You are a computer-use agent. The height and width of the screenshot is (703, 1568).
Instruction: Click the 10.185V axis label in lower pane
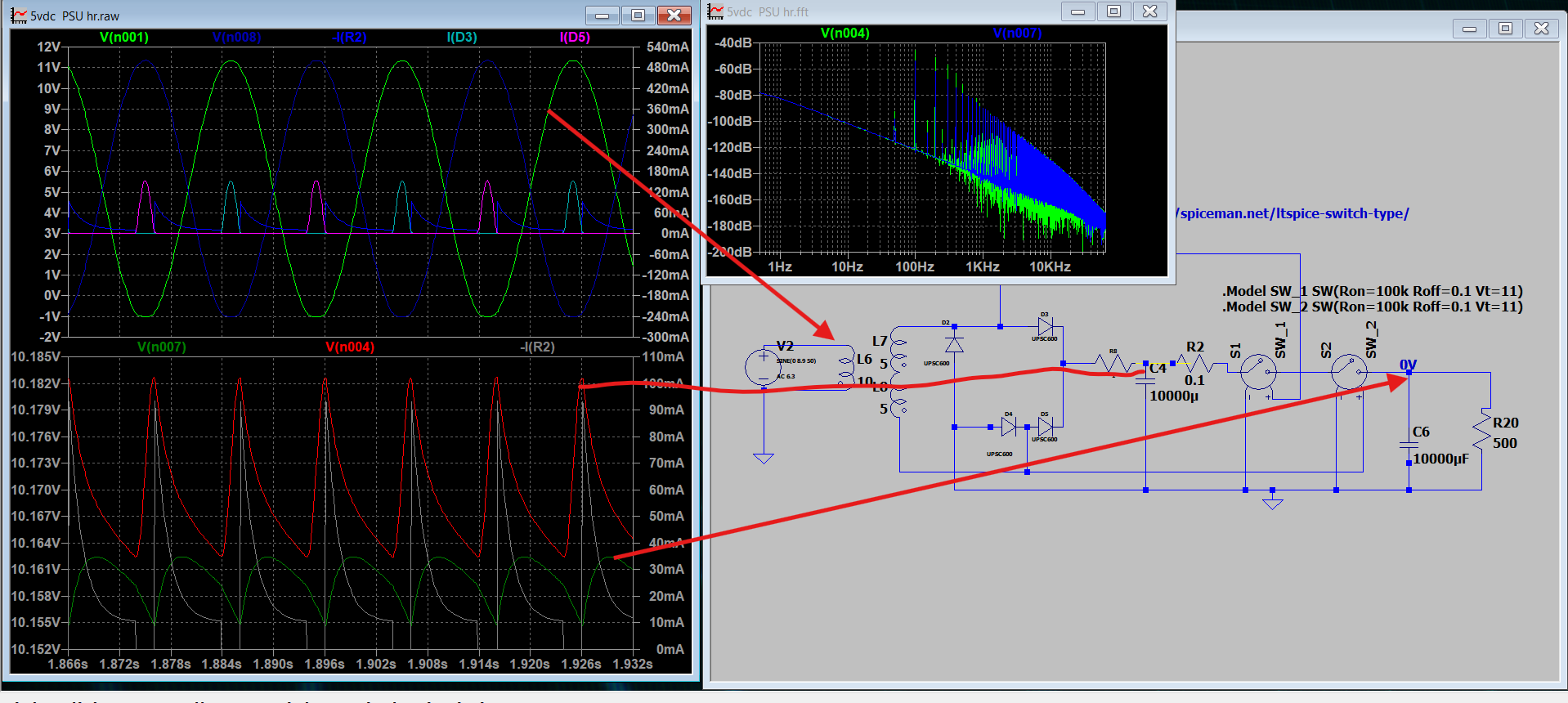(x=36, y=356)
